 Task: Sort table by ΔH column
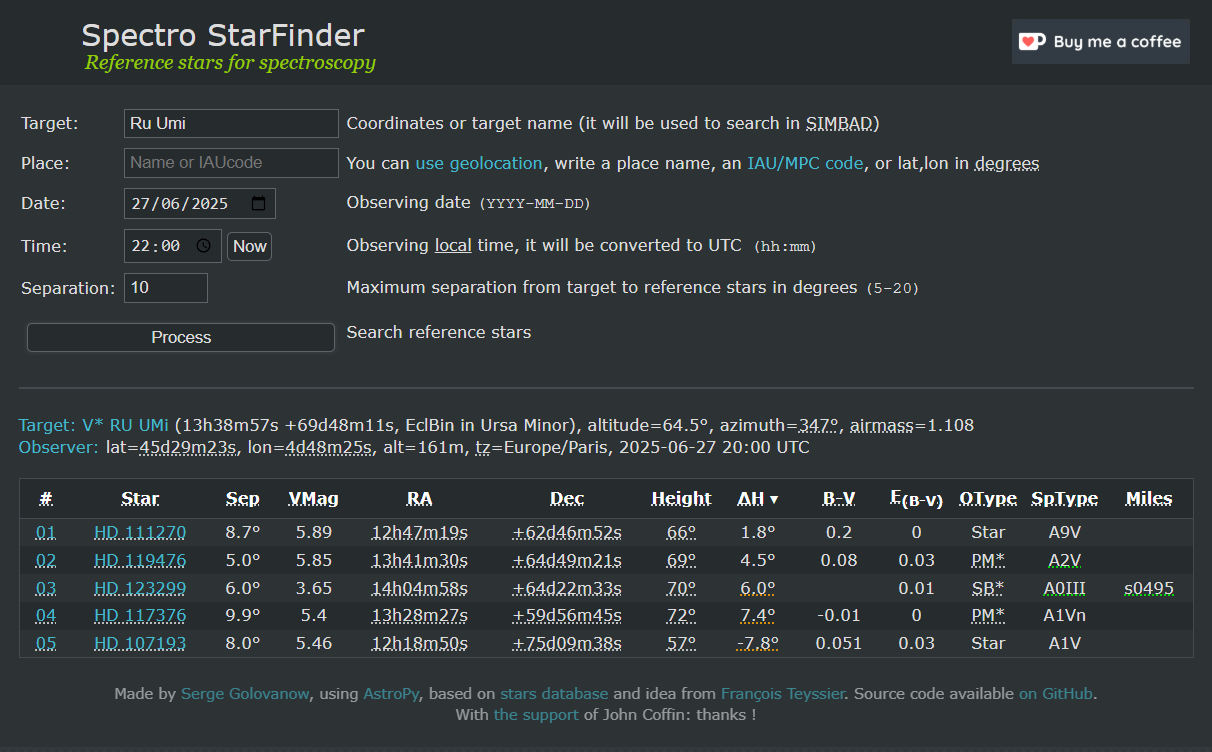pyautogui.click(x=757, y=499)
